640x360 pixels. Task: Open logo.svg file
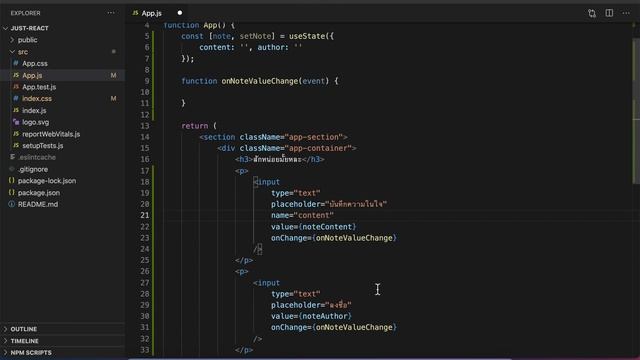click(36, 122)
